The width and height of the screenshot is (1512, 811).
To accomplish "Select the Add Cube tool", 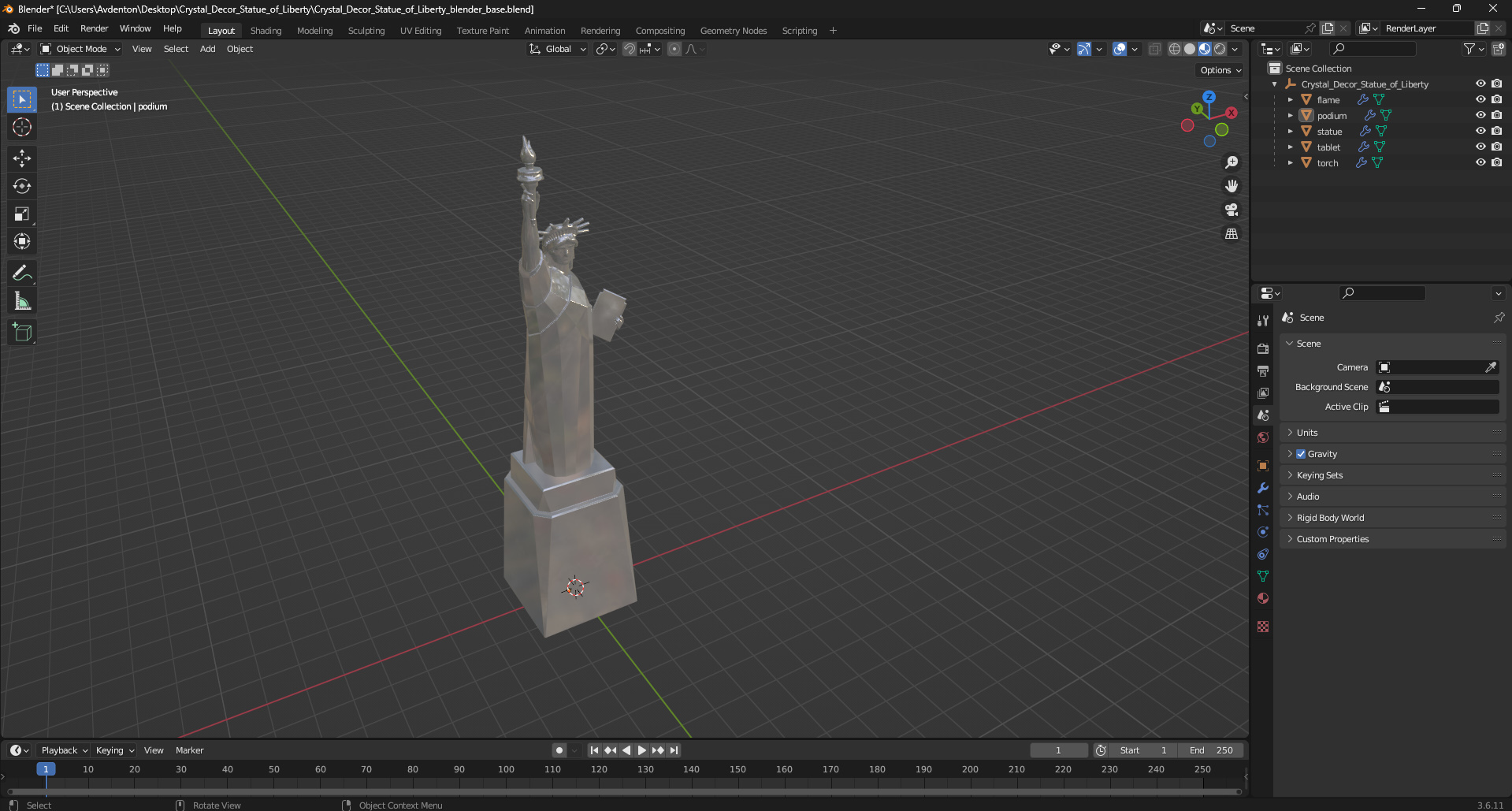I will (x=22, y=333).
